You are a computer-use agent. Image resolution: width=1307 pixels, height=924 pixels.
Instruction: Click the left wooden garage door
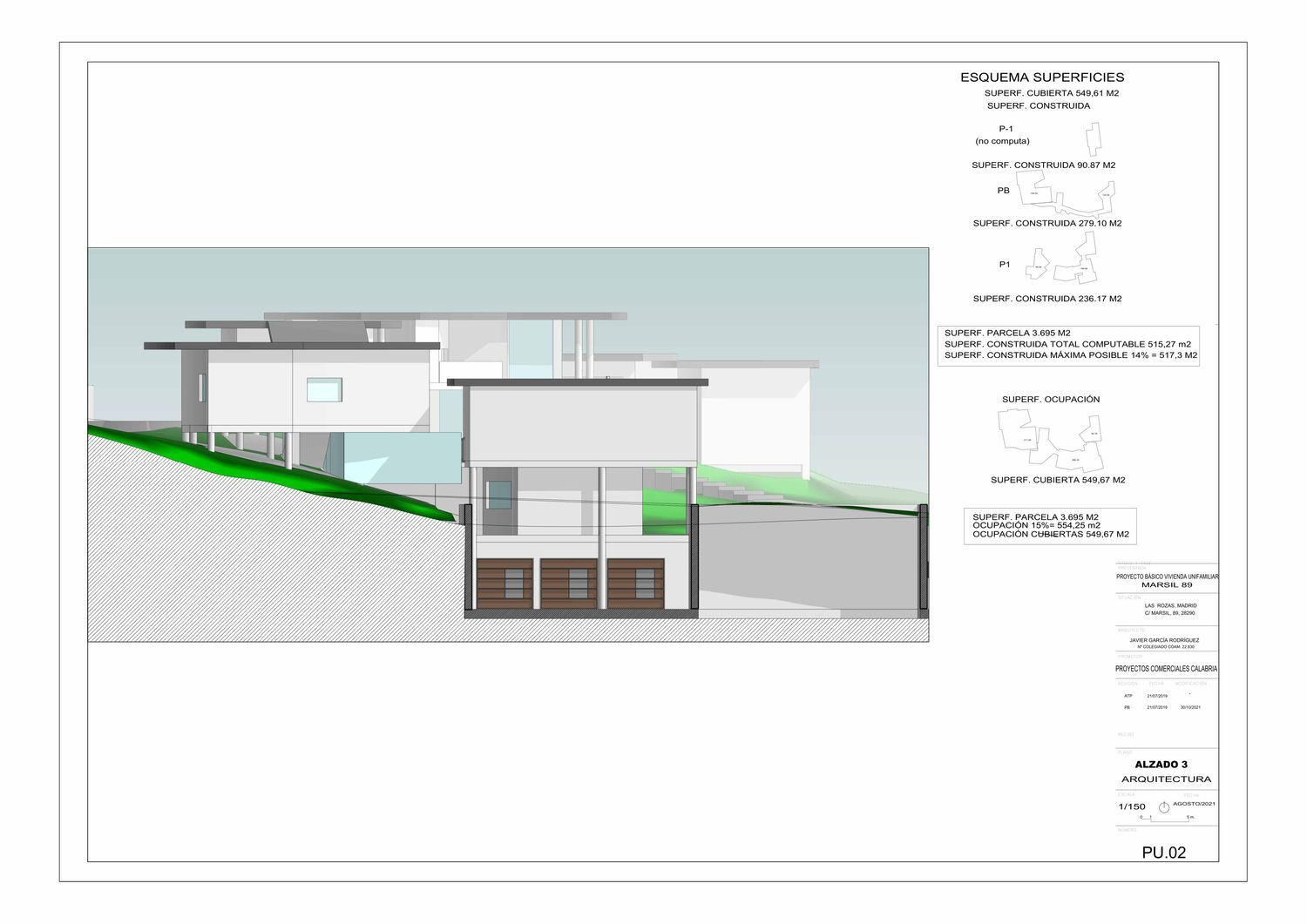[x=505, y=583]
